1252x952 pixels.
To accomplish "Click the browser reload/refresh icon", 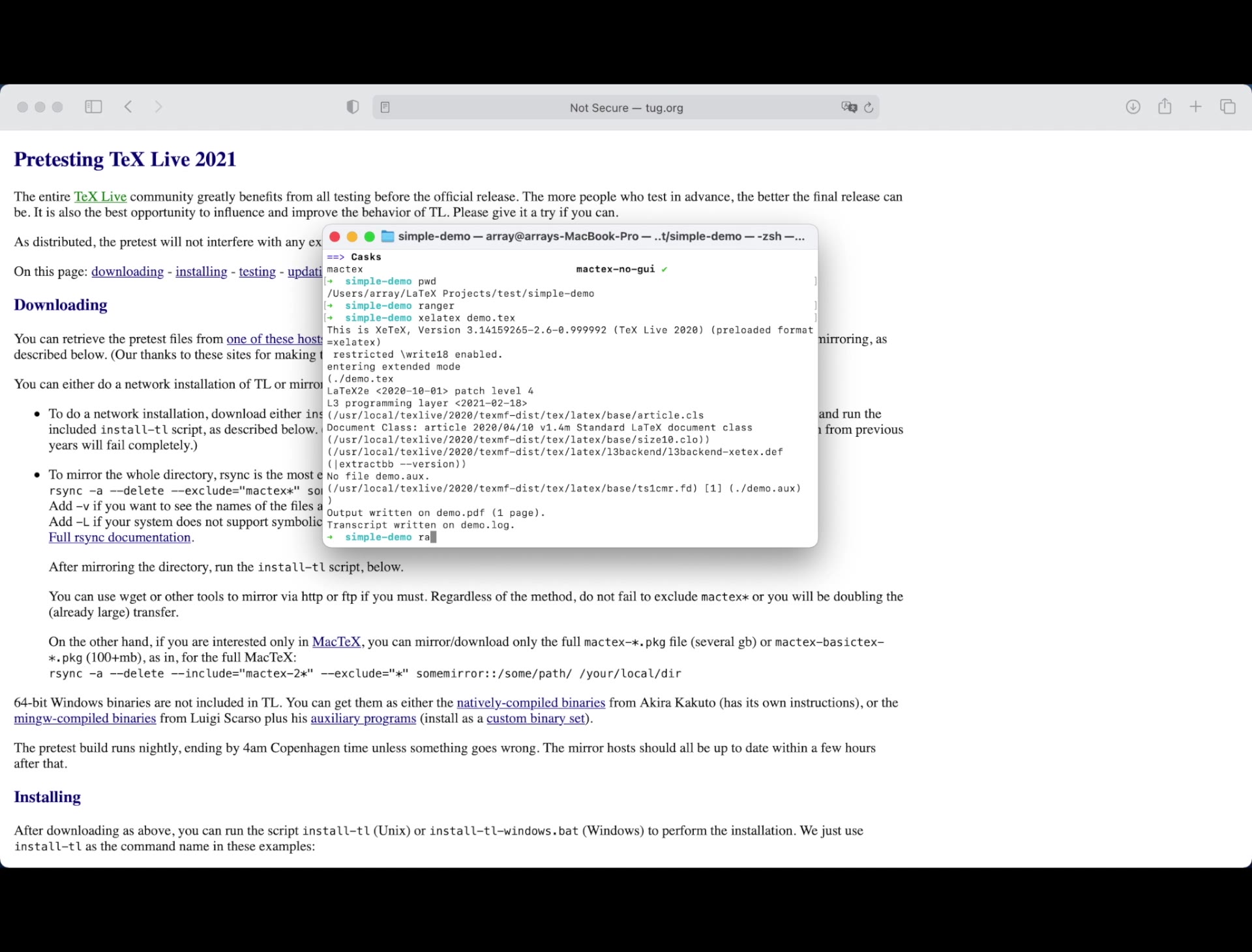I will pos(869,107).
